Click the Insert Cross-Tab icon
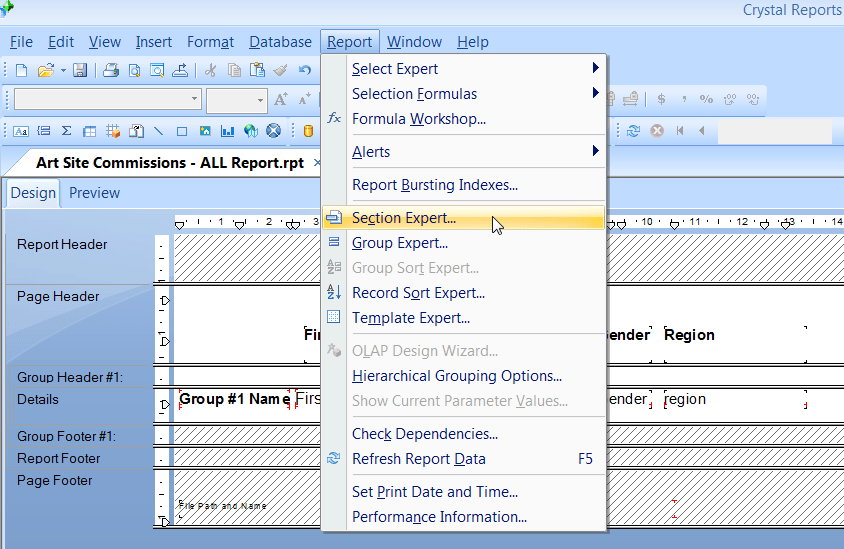Viewport: 844px width, 549px height. (x=89, y=131)
